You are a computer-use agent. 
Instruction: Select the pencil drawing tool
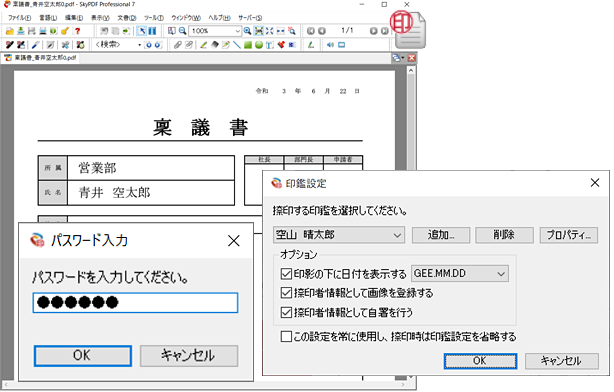pos(204,45)
